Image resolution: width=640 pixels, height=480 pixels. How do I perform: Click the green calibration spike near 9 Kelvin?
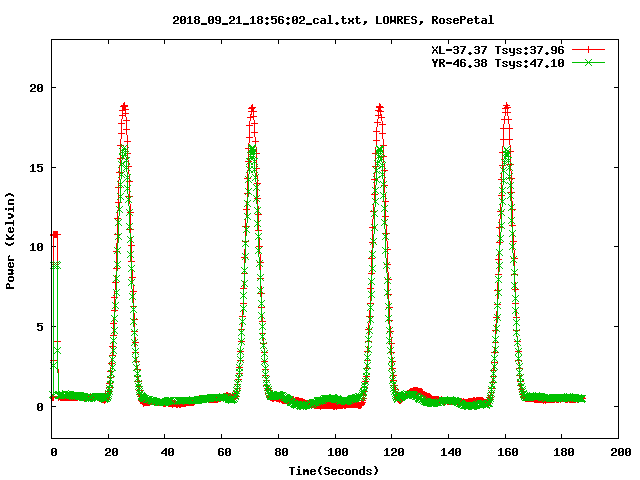(x=56, y=265)
